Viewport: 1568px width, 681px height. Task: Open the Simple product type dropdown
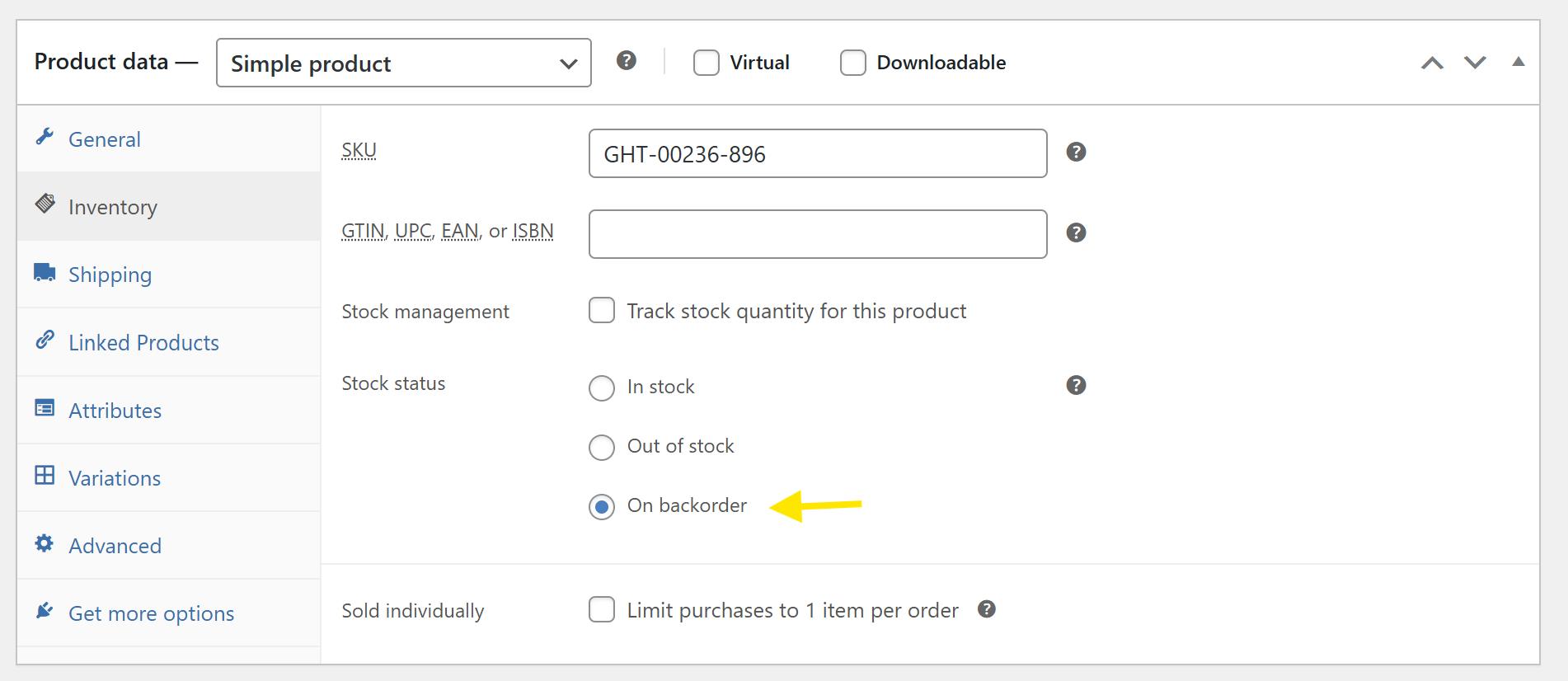coord(403,63)
